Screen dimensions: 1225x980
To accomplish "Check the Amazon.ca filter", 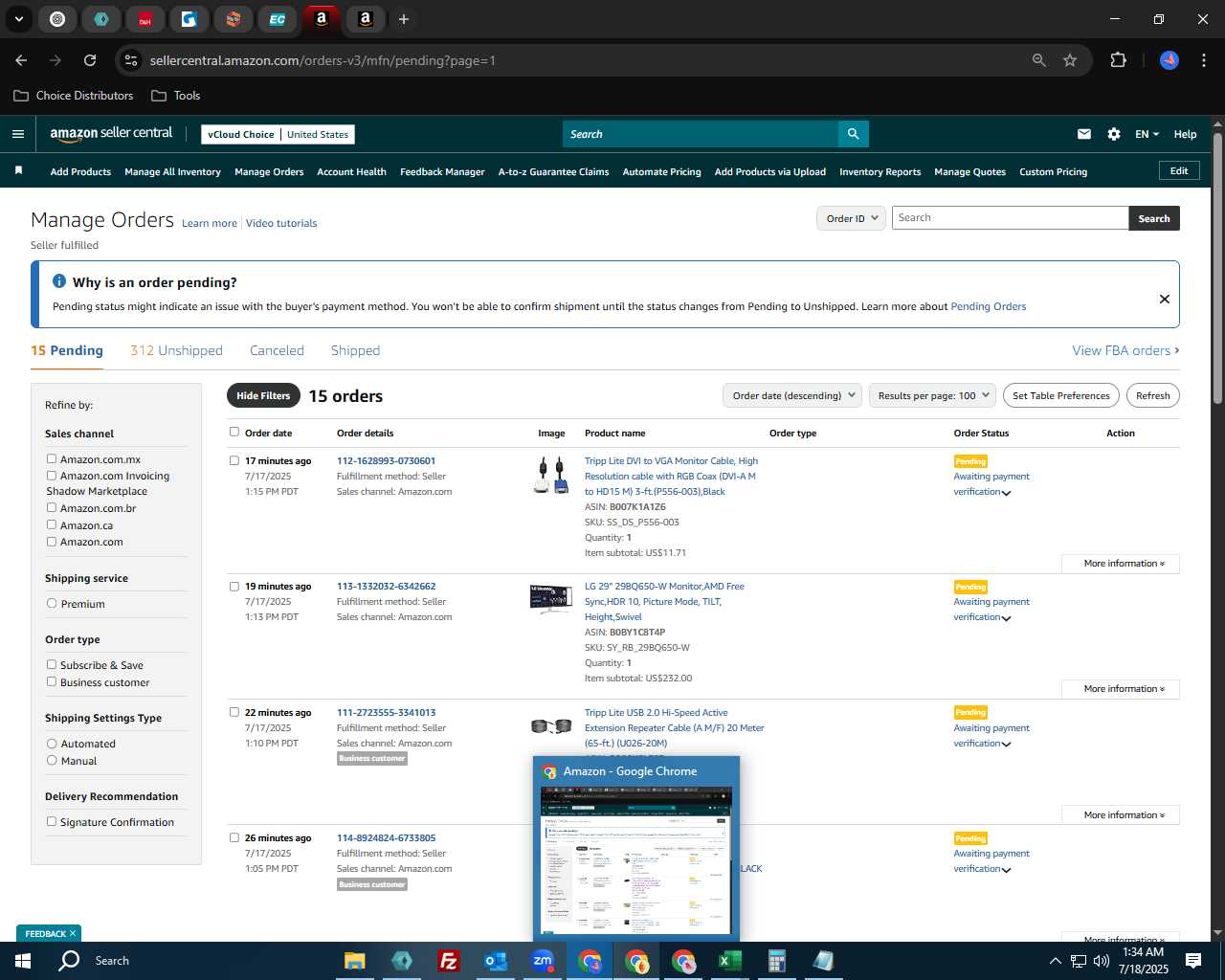I will tap(52, 524).
